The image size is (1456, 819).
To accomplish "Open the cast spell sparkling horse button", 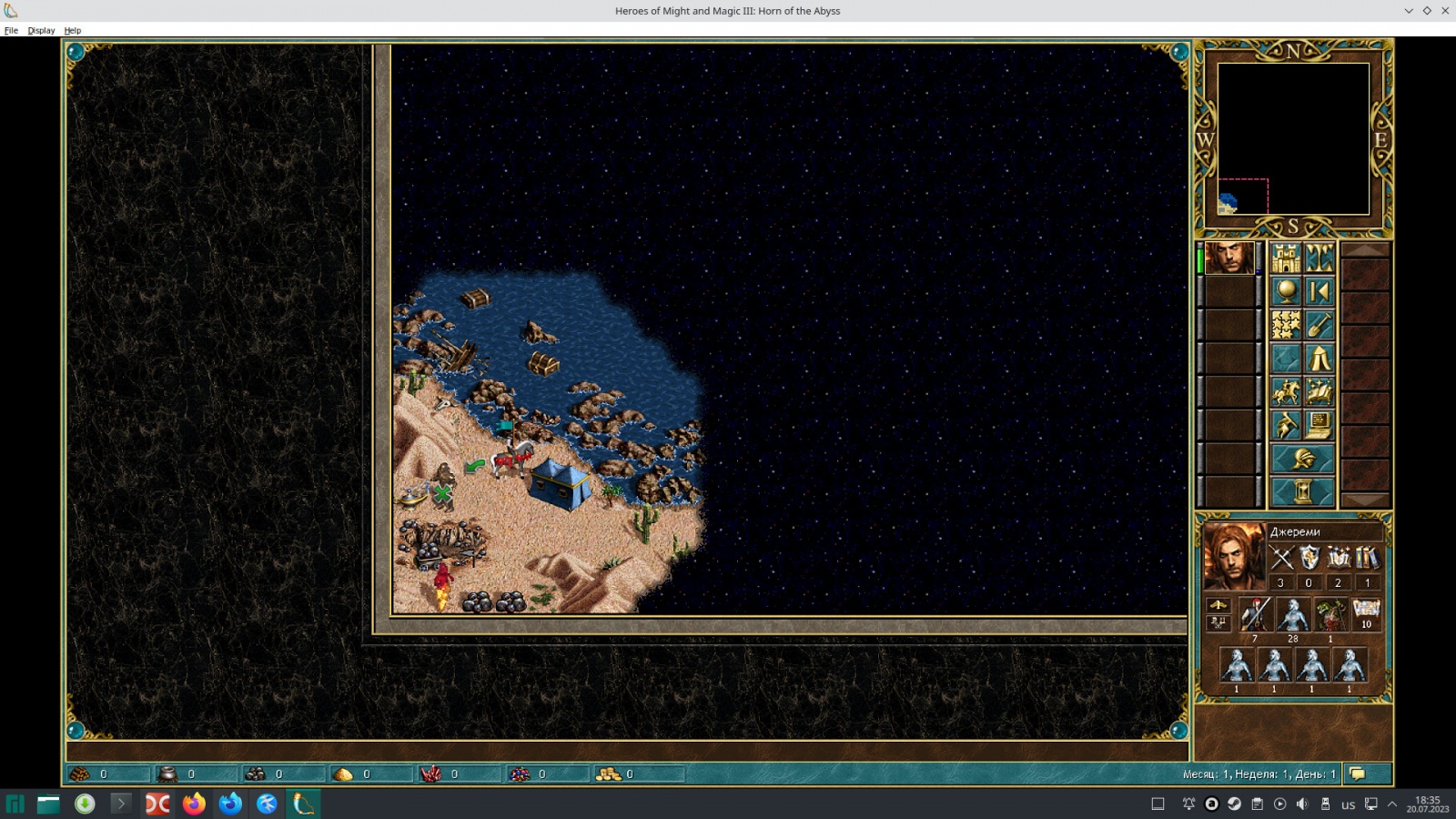I will (1319, 391).
